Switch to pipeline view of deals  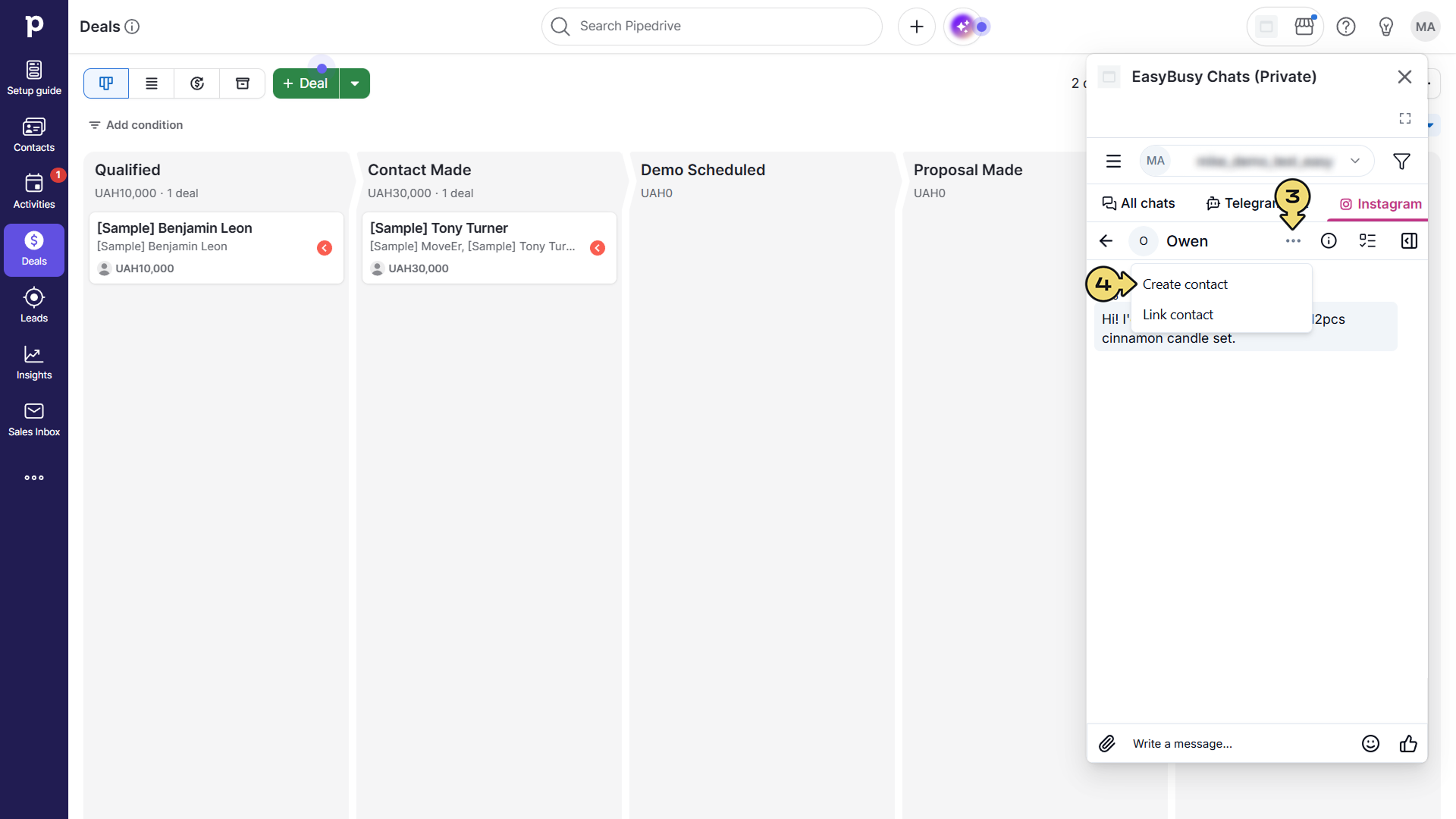[106, 83]
